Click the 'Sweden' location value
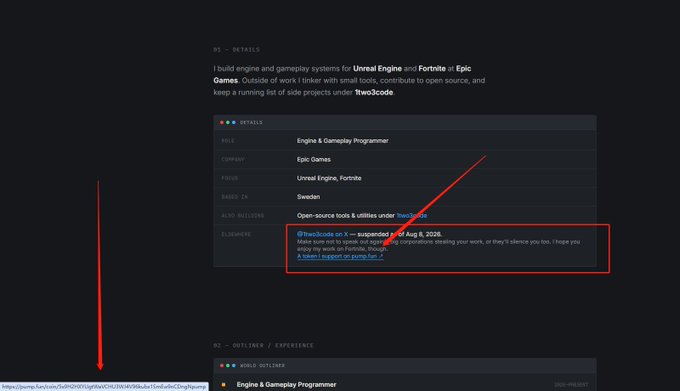The image size is (680, 391). coord(308,197)
